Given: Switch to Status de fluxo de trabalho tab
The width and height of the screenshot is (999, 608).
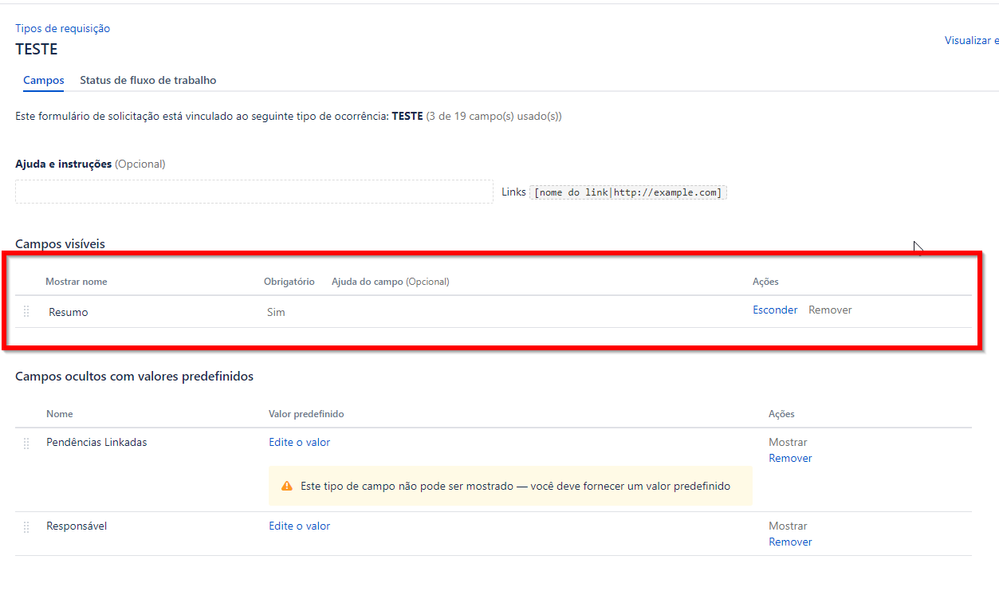Looking at the screenshot, I should point(148,80).
